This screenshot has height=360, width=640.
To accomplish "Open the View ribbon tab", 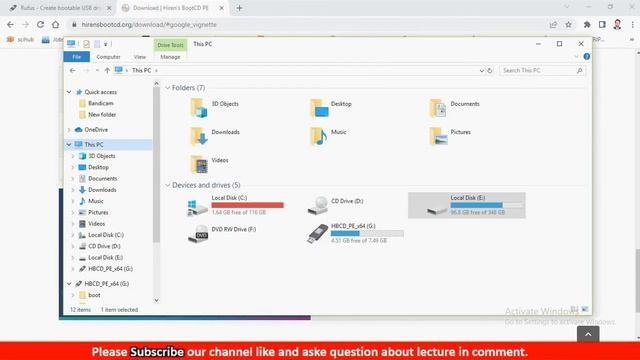I will (140, 57).
